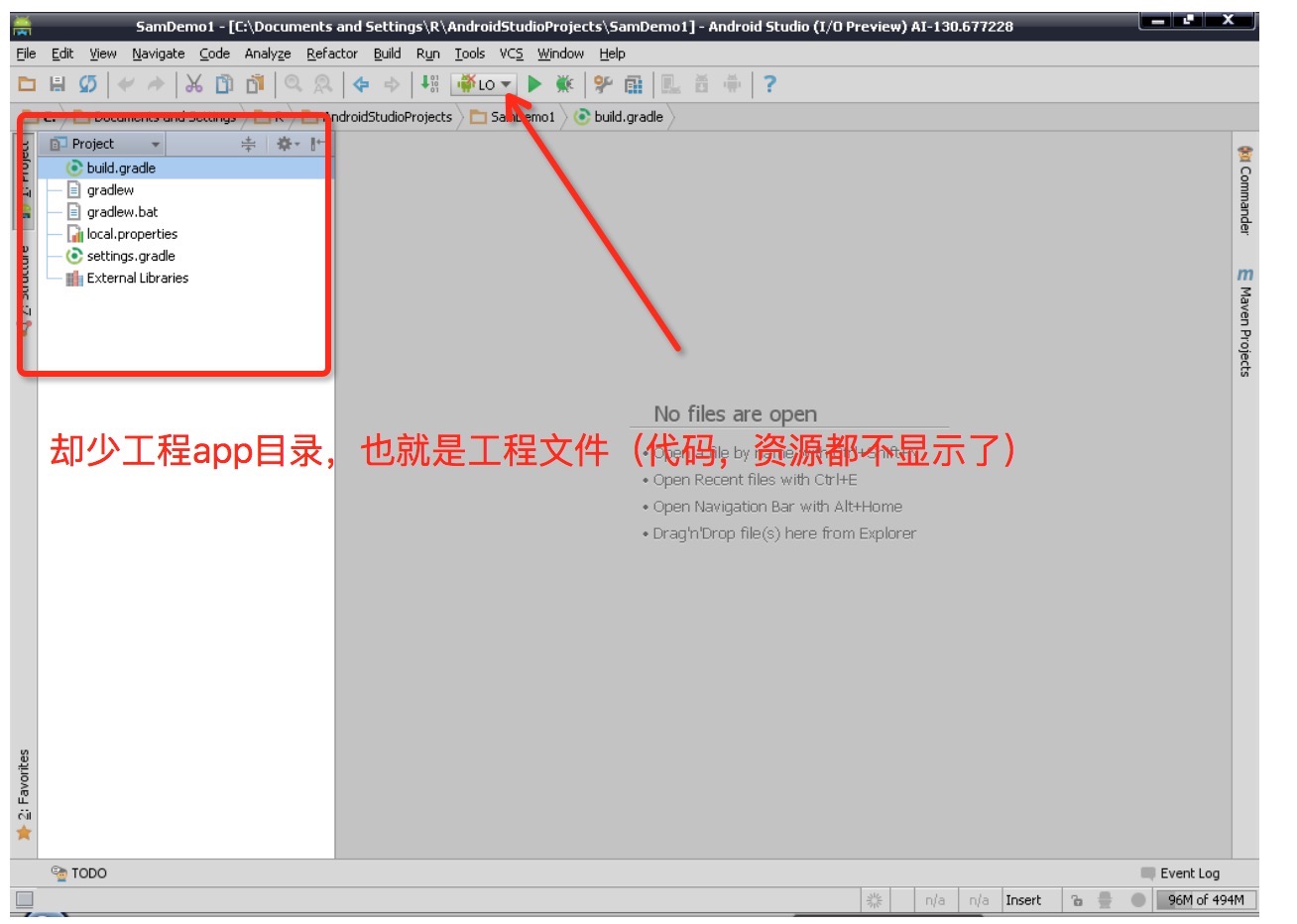Screen dimensions: 1297x924
Task: Select build.gradle in project tree
Action: coord(121,169)
